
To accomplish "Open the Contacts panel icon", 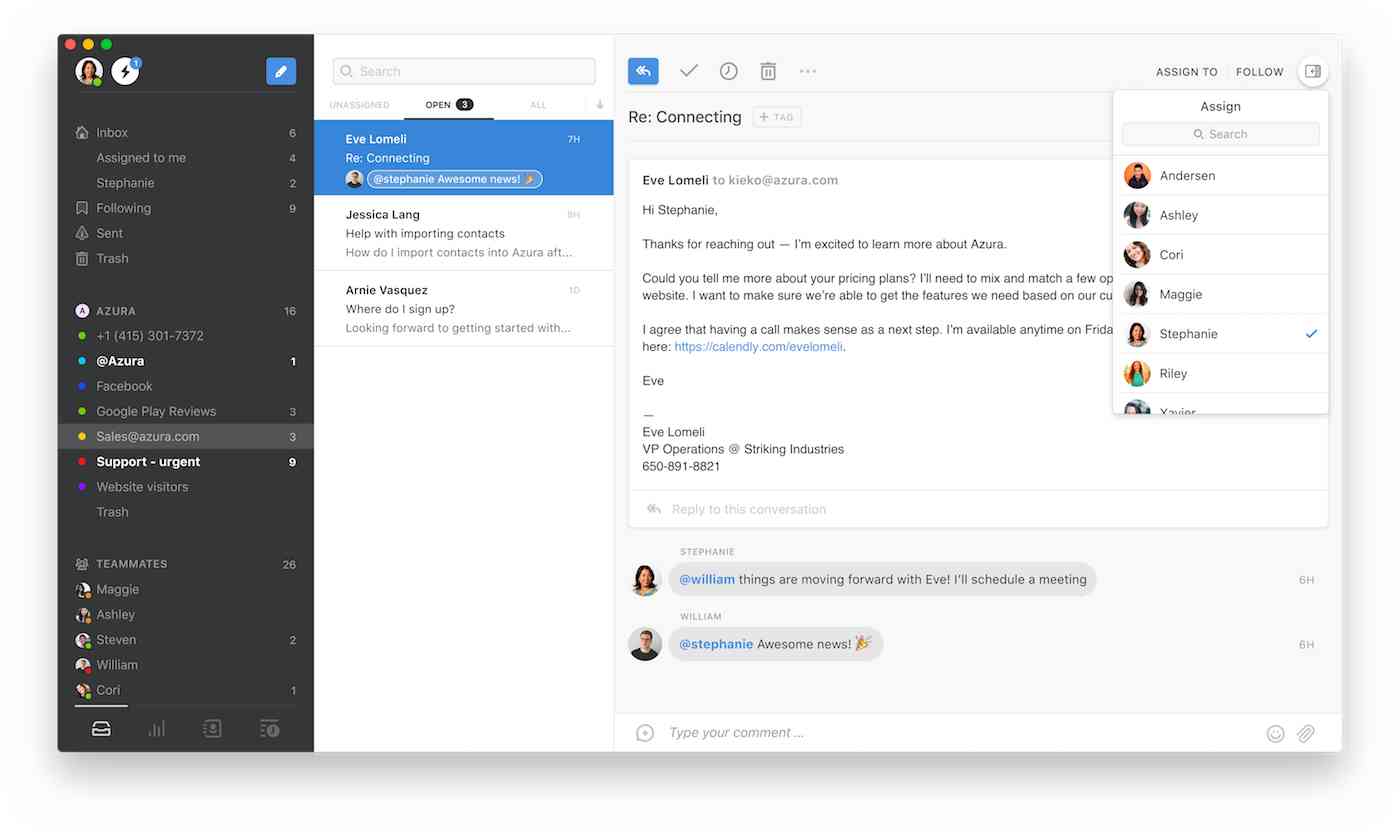I will [x=213, y=728].
